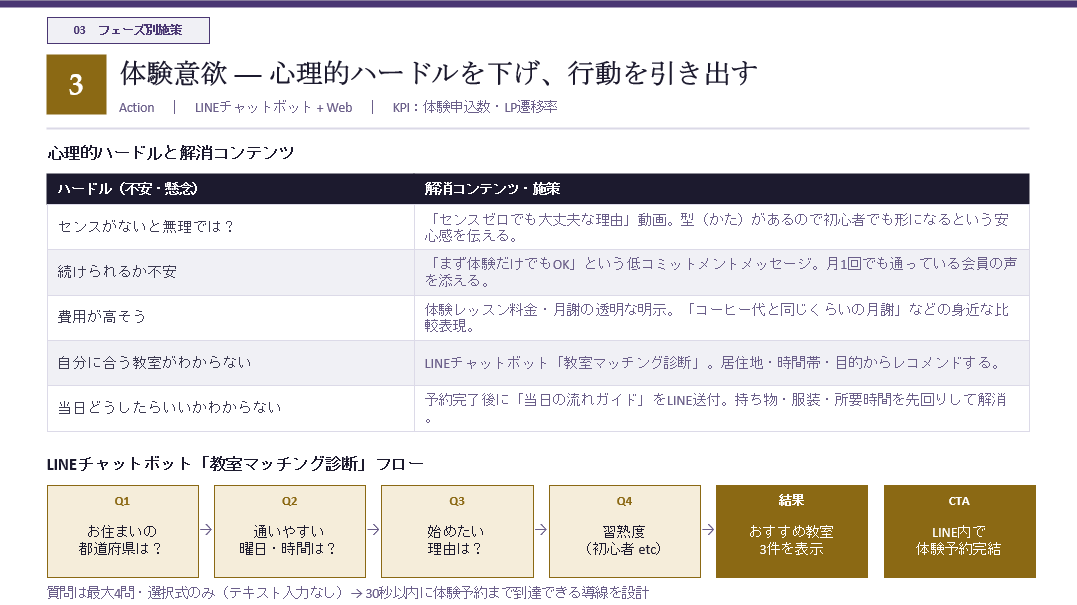The width and height of the screenshot is (1077, 605).
Task: Select the Q3 reason for starting step
Action: click(457, 531)
